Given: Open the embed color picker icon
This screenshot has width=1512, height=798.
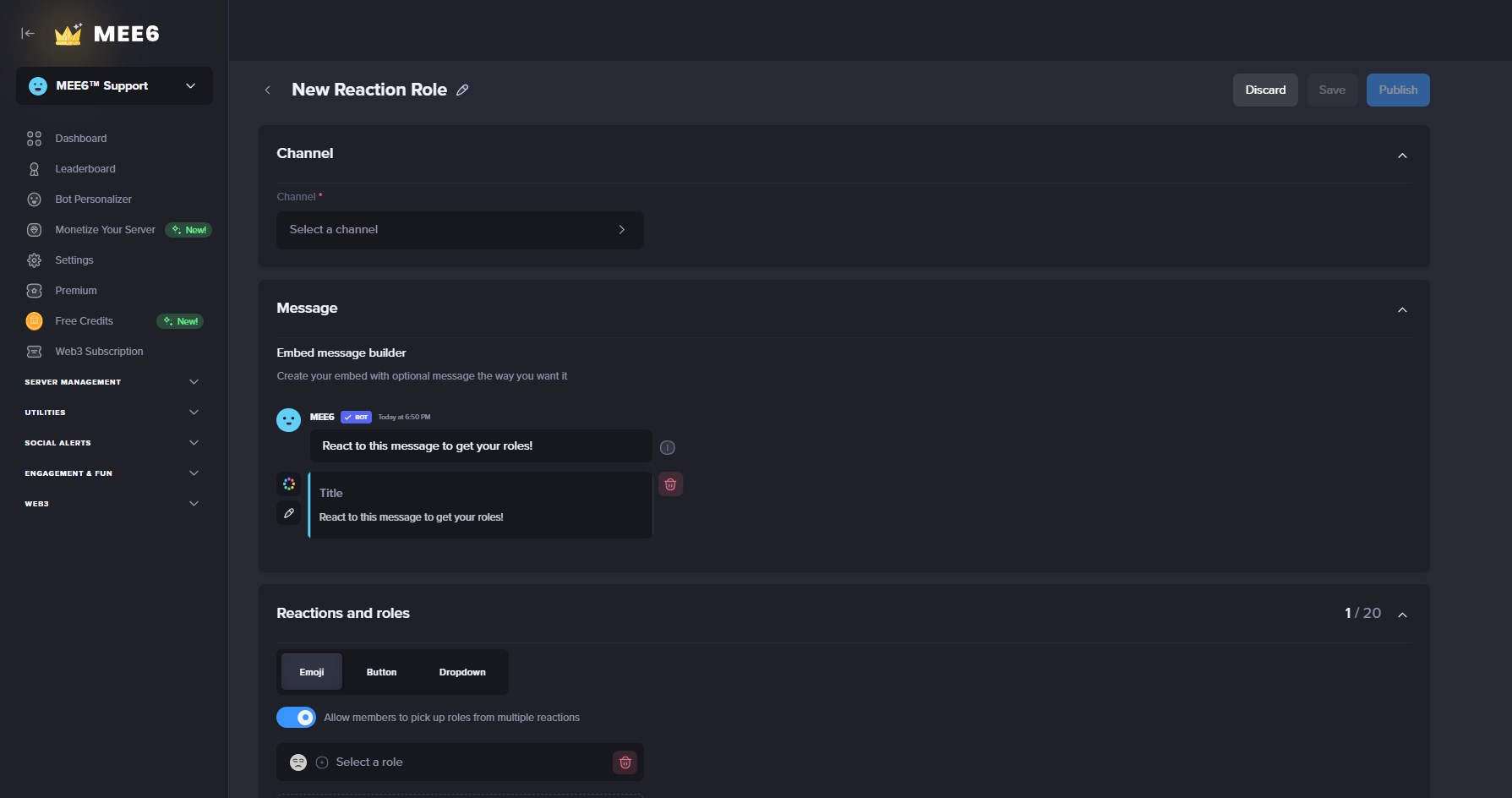Looking at the screenshot, I should [x=289, y=484].
